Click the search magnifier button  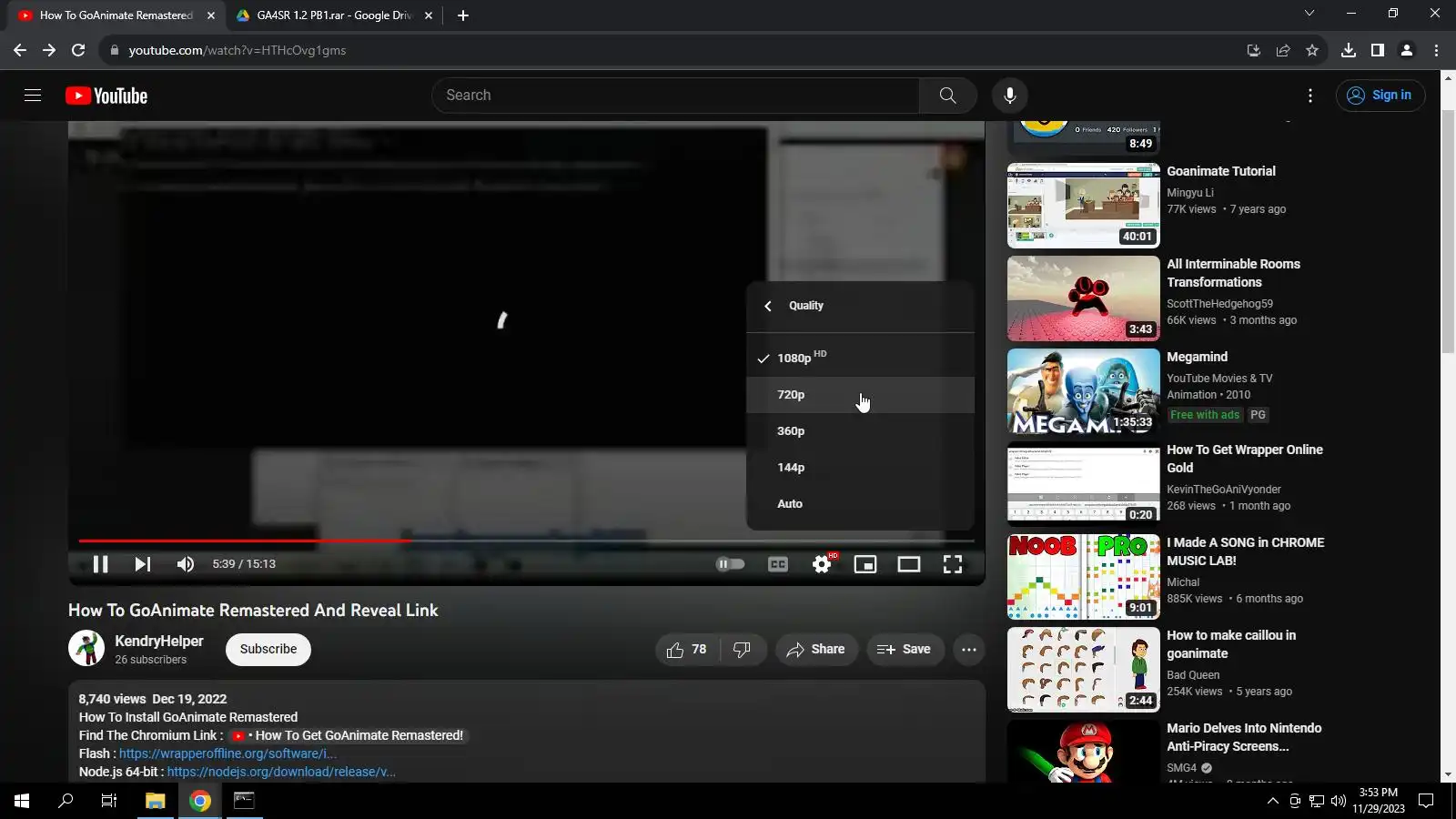(947, 96)
